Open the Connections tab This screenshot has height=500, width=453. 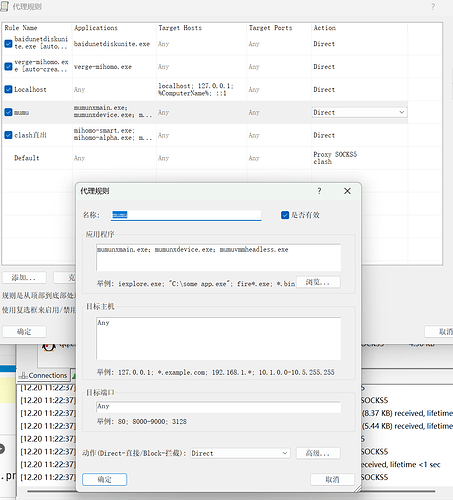coord(44,375)
